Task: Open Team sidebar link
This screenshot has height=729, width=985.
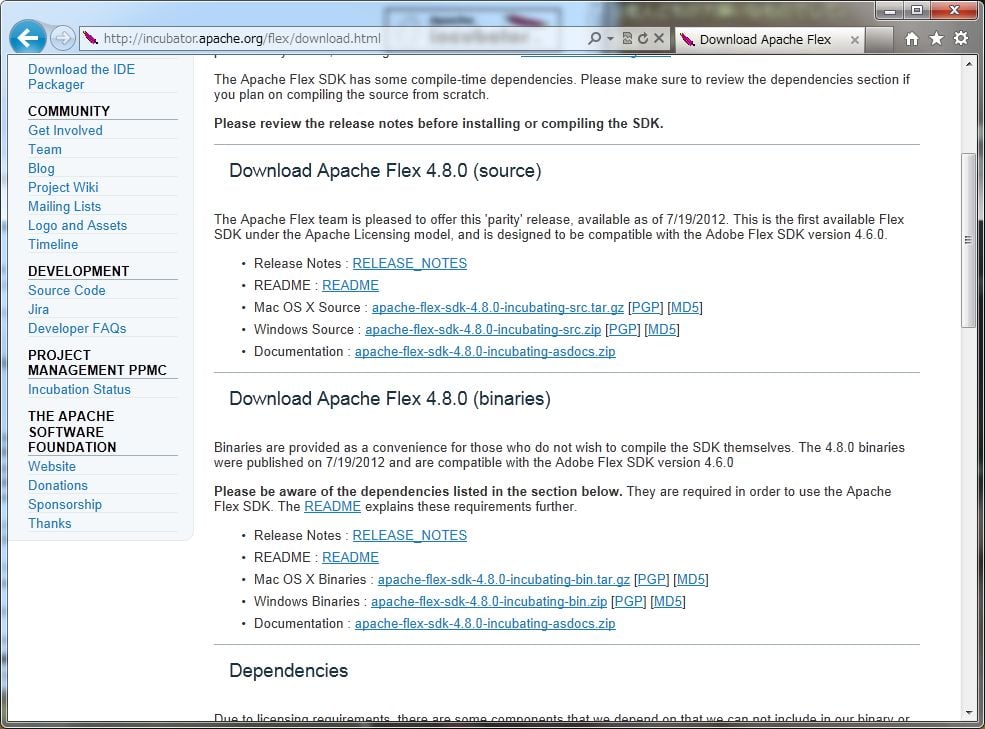Action: click(x=45, y=150)
